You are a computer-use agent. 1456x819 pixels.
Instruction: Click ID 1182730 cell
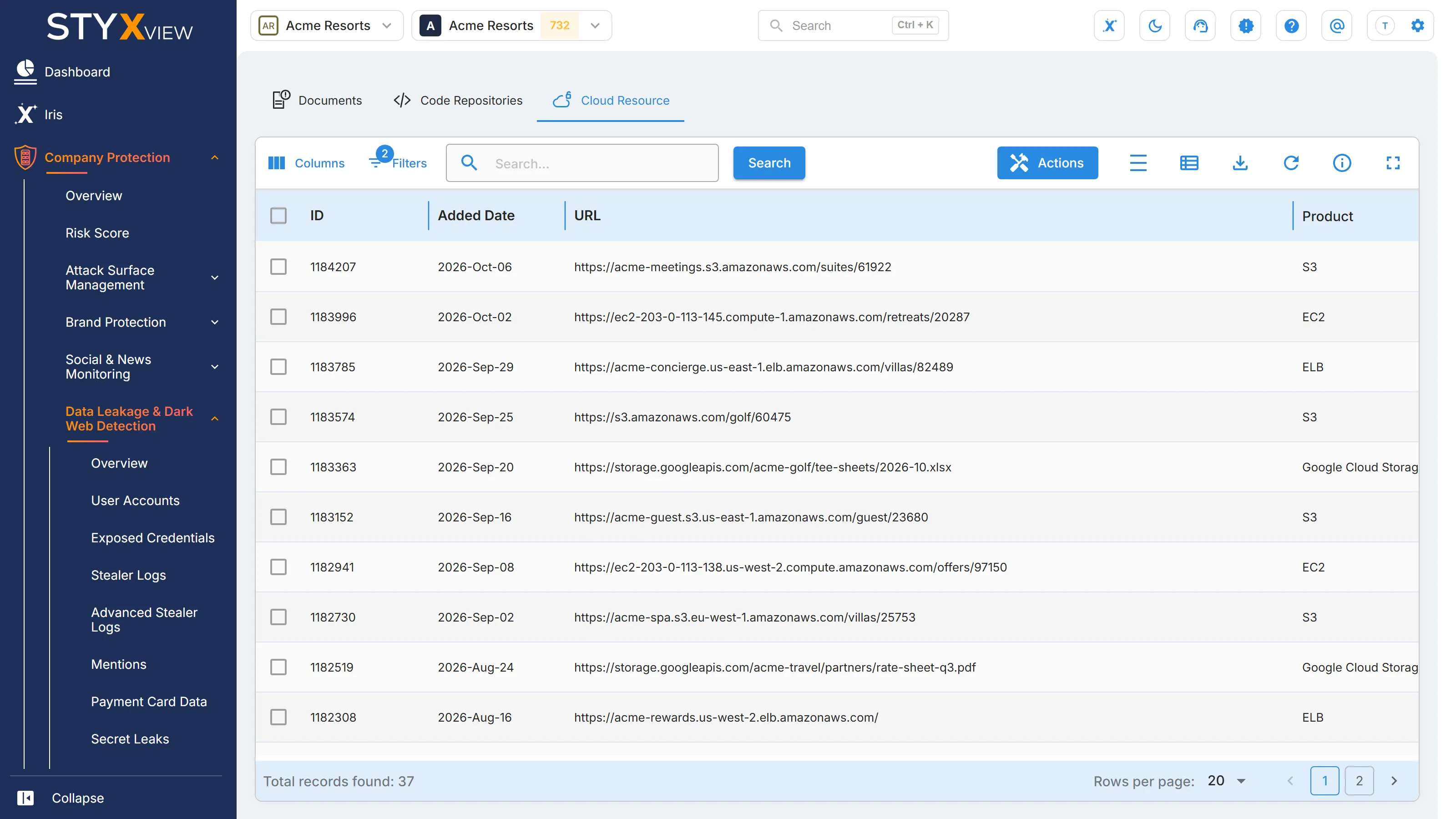coord(333,617)
